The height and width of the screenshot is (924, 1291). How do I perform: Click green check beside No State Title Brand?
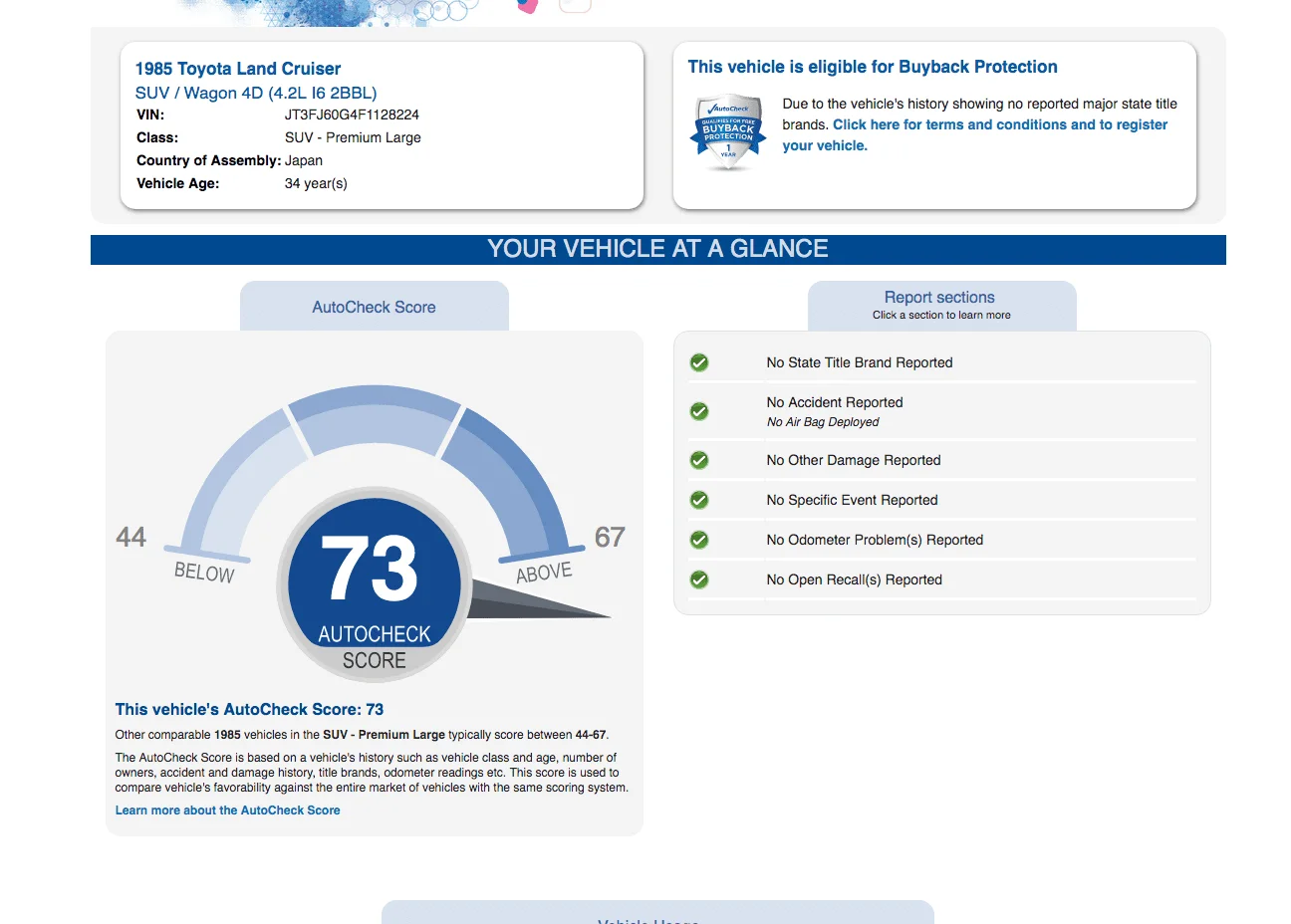click(699, 362)
